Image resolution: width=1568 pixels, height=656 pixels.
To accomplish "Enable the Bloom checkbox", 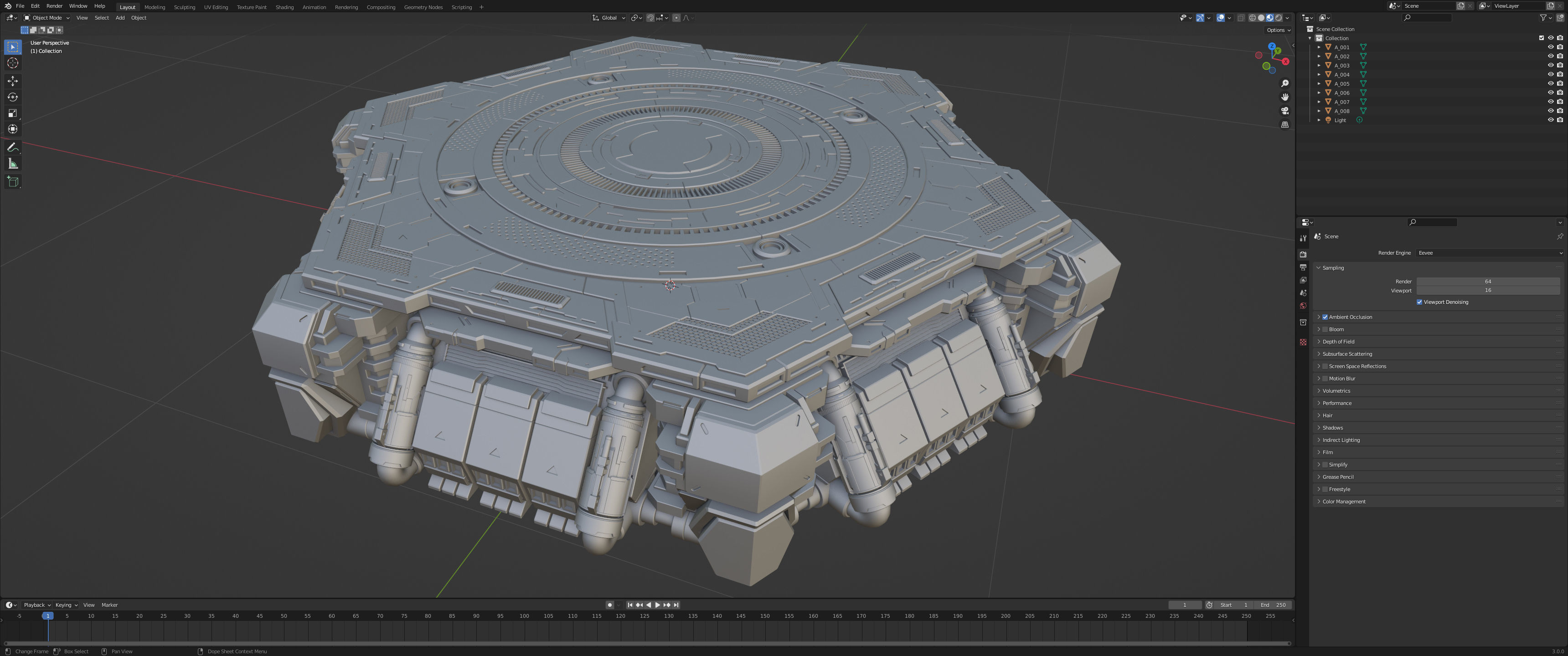I will tap(1325, 329).
